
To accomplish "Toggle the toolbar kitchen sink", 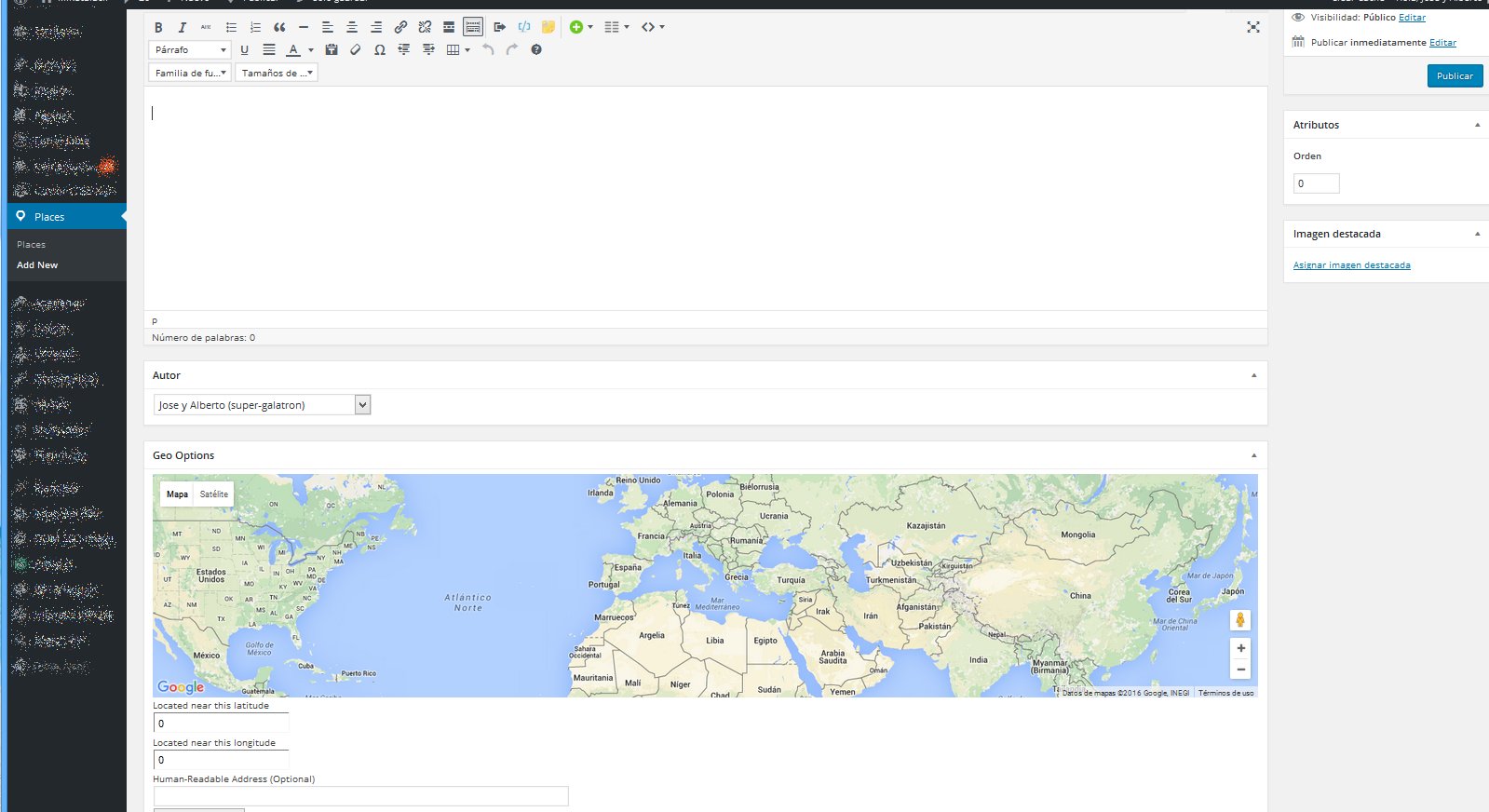I will click(x=473, y=27).
